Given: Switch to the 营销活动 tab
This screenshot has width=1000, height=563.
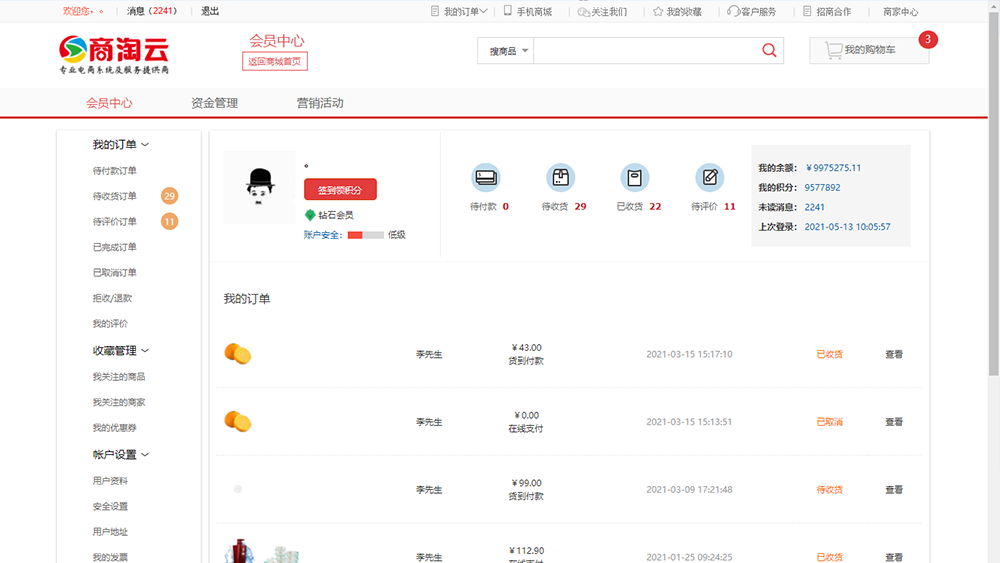Looking at the screenshot, I should pyautogui.click(x=319, y=103).
